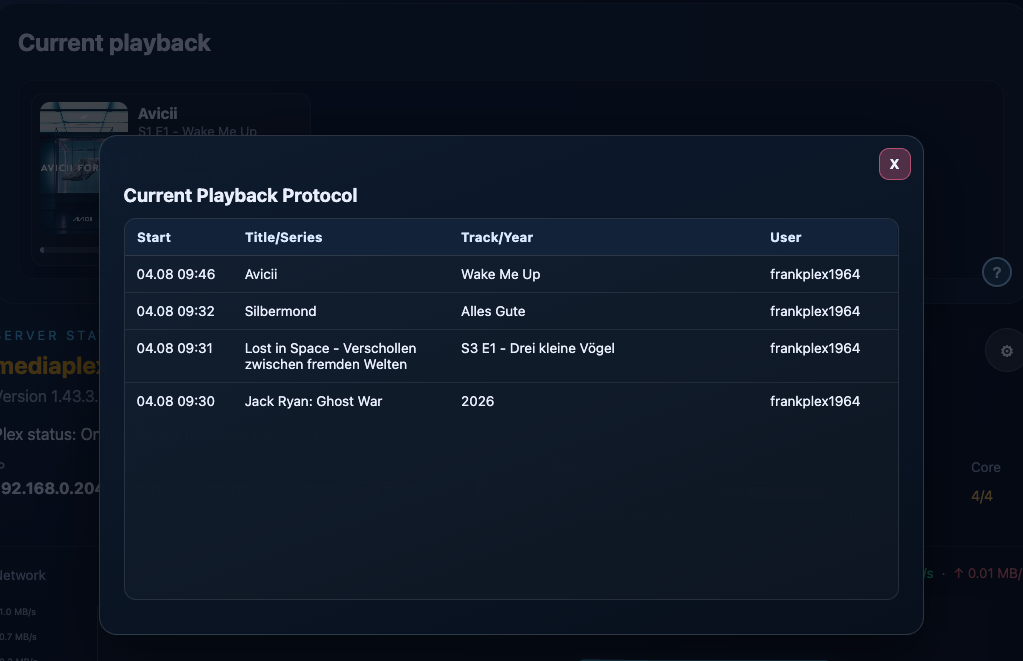Screen dimensions: 1023x661
Task: Select the 04.08 09:31 start time
Action: (175, 348)
